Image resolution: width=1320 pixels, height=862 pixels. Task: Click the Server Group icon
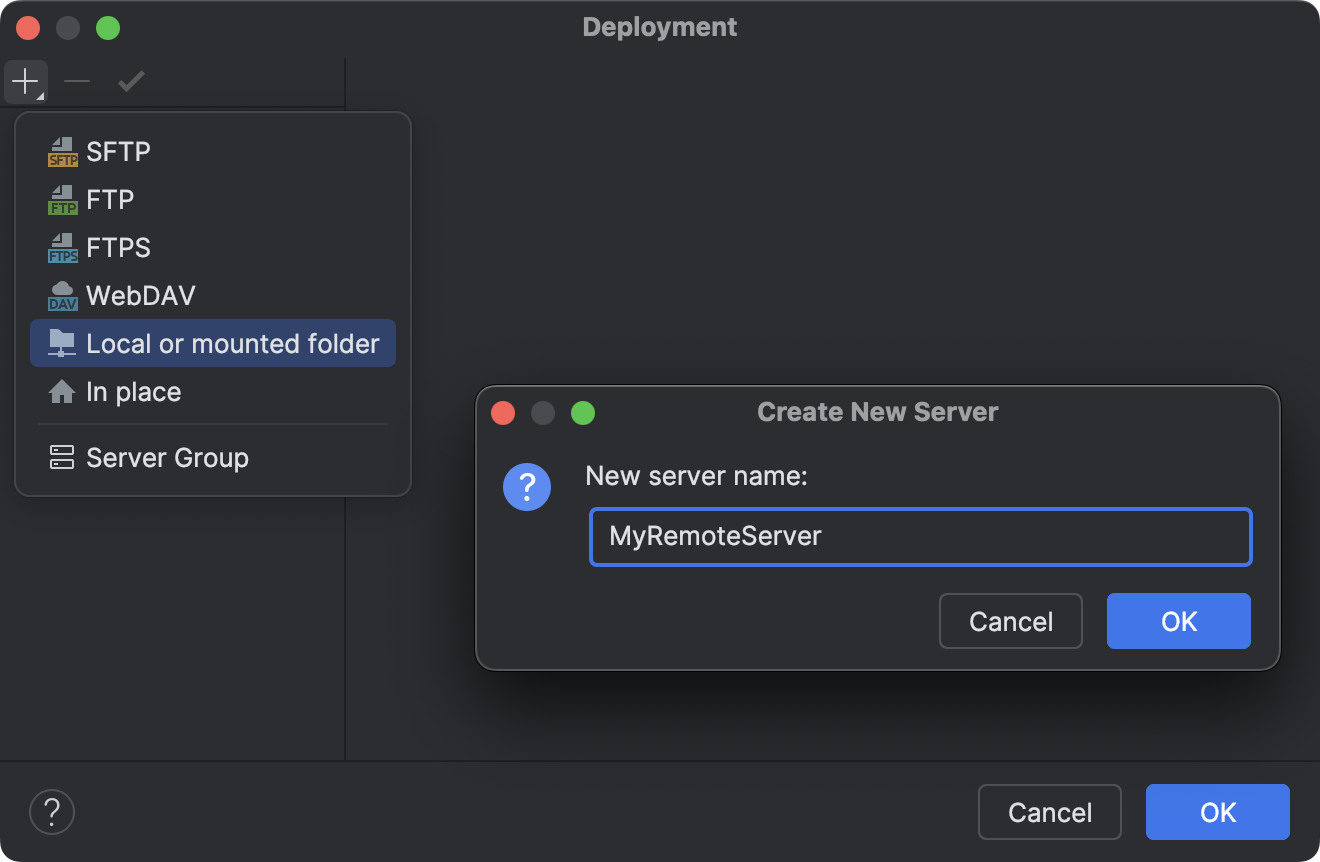(62, 457)
